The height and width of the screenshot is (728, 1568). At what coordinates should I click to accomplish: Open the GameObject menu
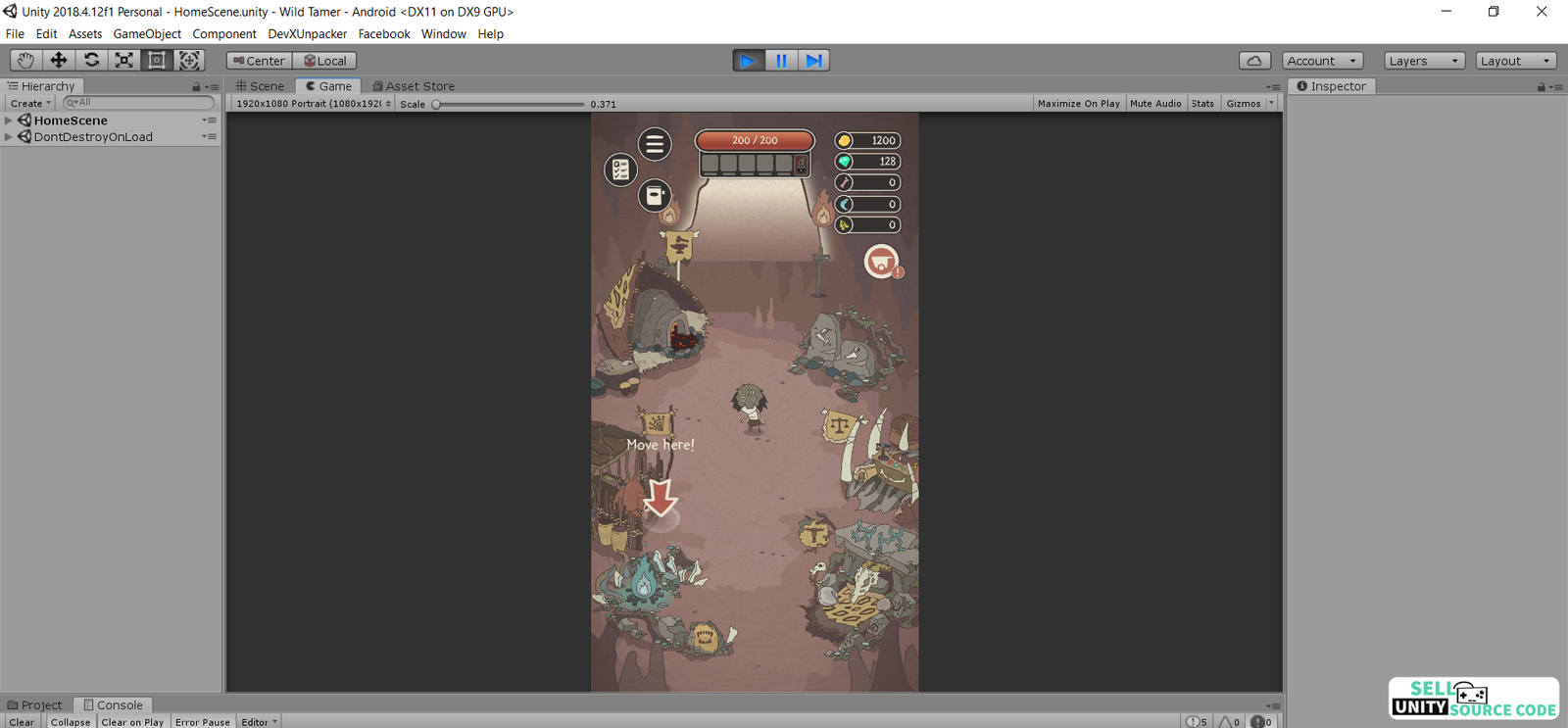tap(147, 33)
